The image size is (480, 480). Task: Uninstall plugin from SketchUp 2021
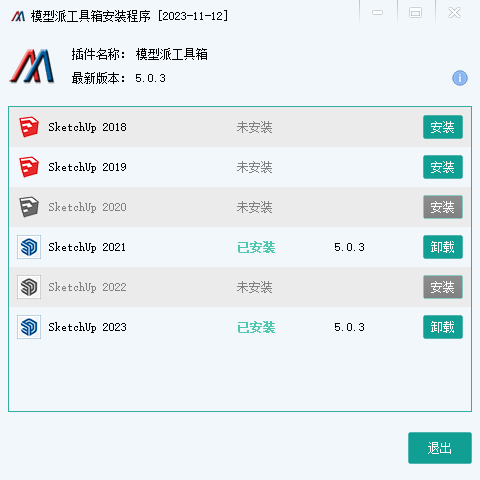pos(443,247)
